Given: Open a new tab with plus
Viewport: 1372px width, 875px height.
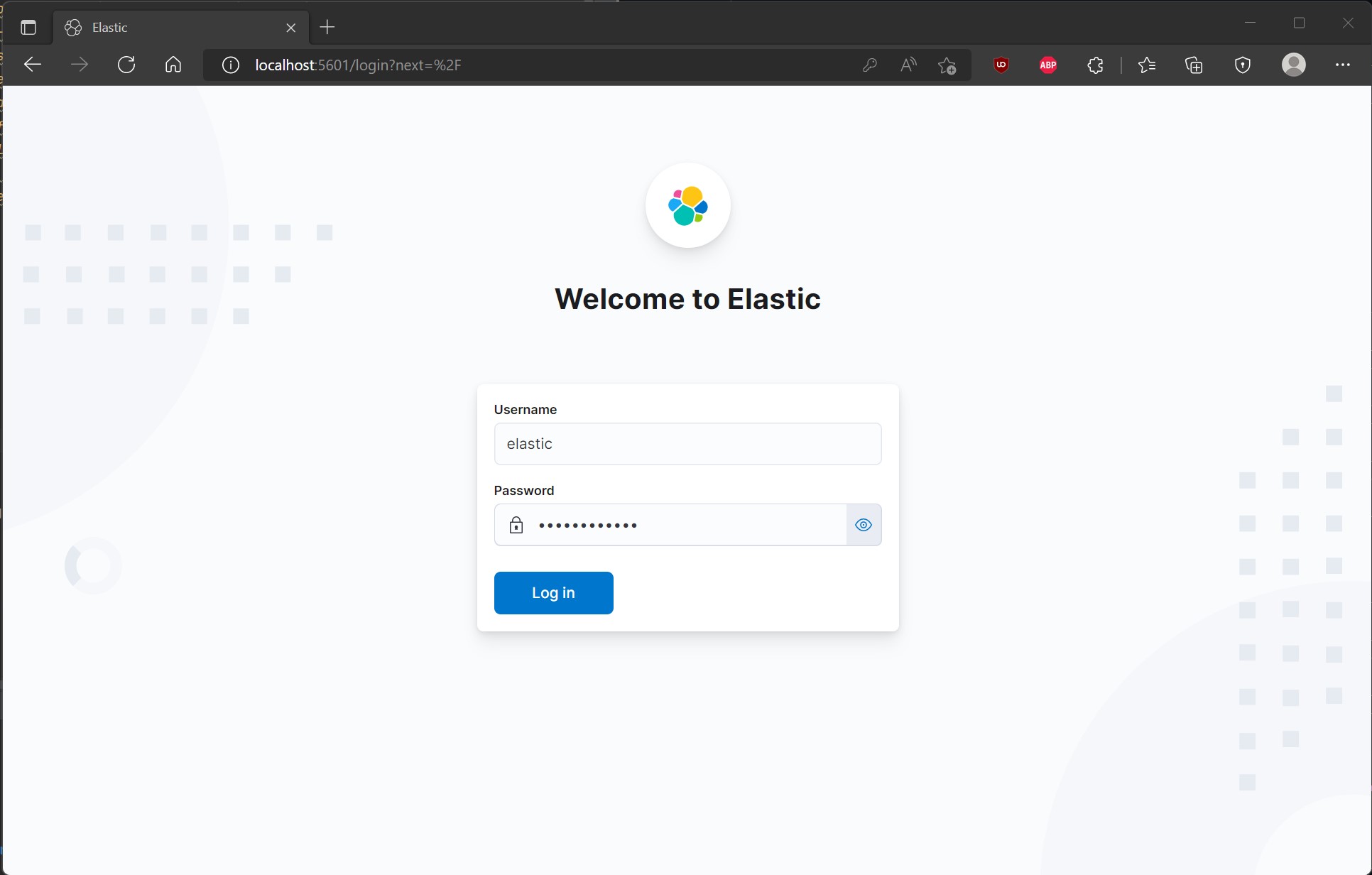Looking at the screenshot, I should coord(327,28).
